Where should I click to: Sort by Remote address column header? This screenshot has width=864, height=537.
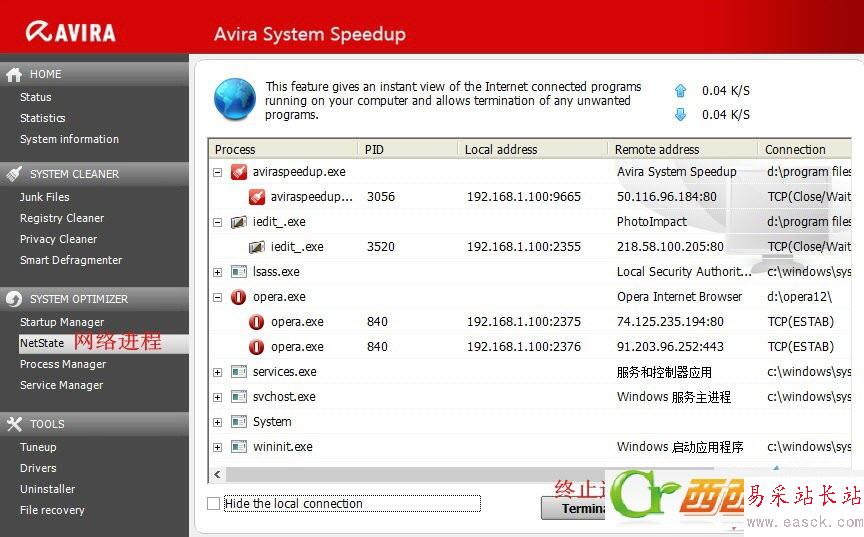point(682,149)
